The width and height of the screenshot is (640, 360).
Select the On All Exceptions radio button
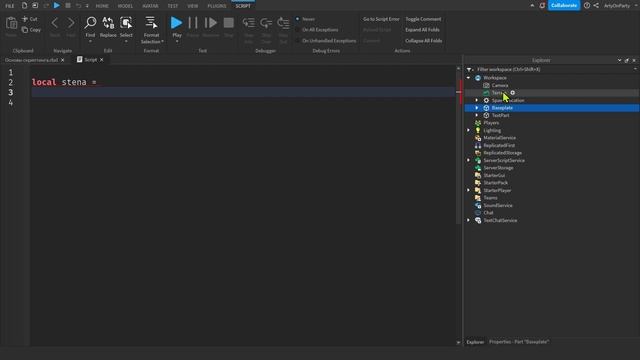(x=298, y=30)
